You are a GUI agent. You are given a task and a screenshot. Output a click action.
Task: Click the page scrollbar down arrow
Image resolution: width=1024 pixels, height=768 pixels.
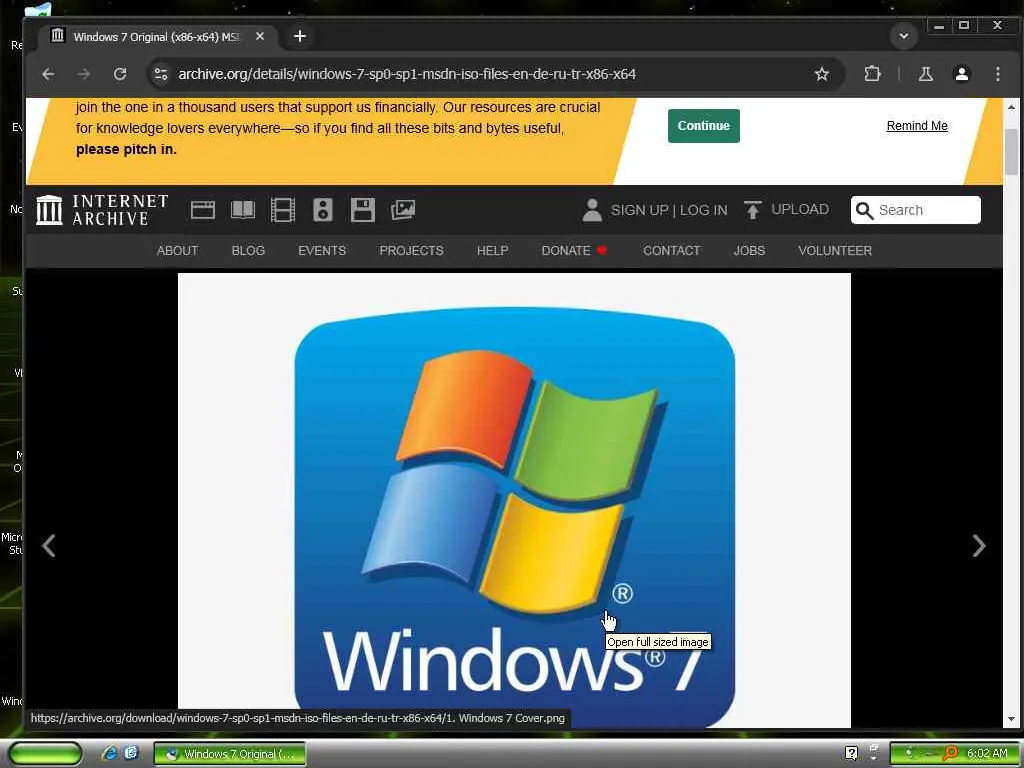click(x=1011, y=719)
